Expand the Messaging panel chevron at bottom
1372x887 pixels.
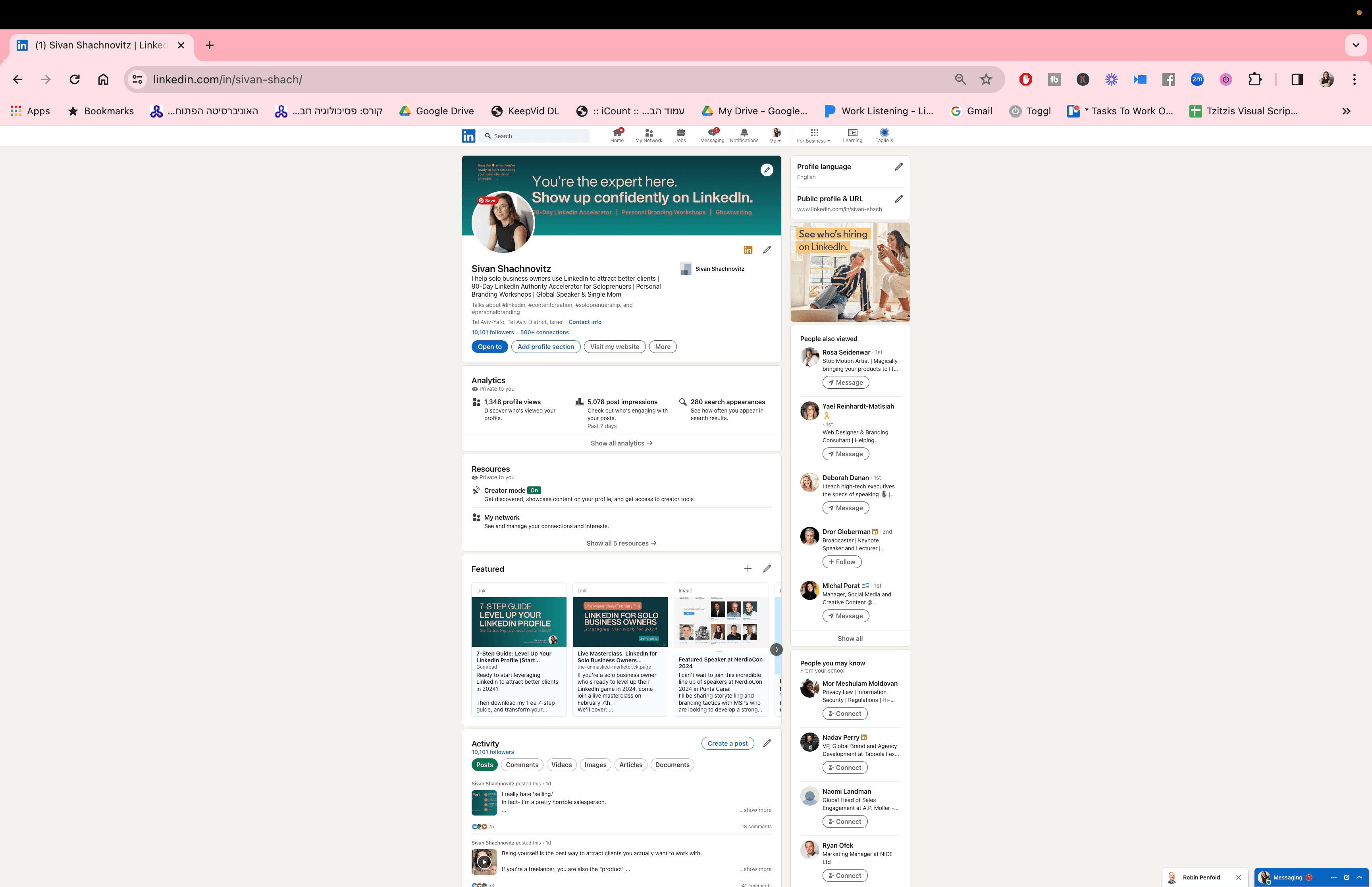pyautogui.click(x=1360, y=877)
